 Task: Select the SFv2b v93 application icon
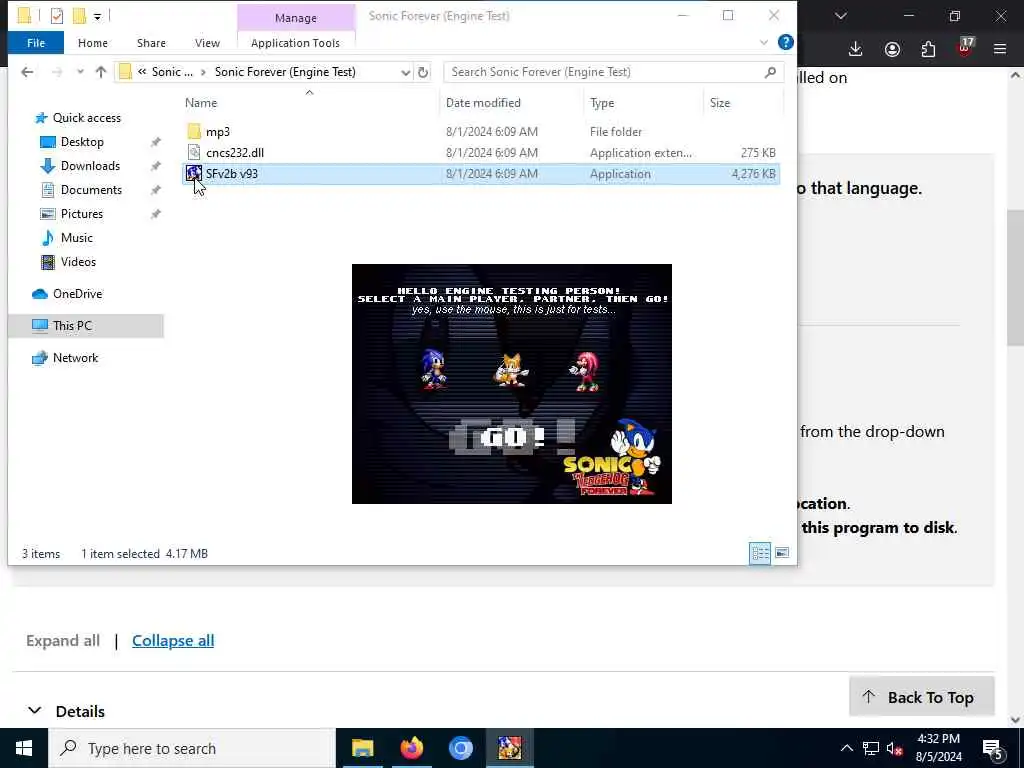(194, 173)
